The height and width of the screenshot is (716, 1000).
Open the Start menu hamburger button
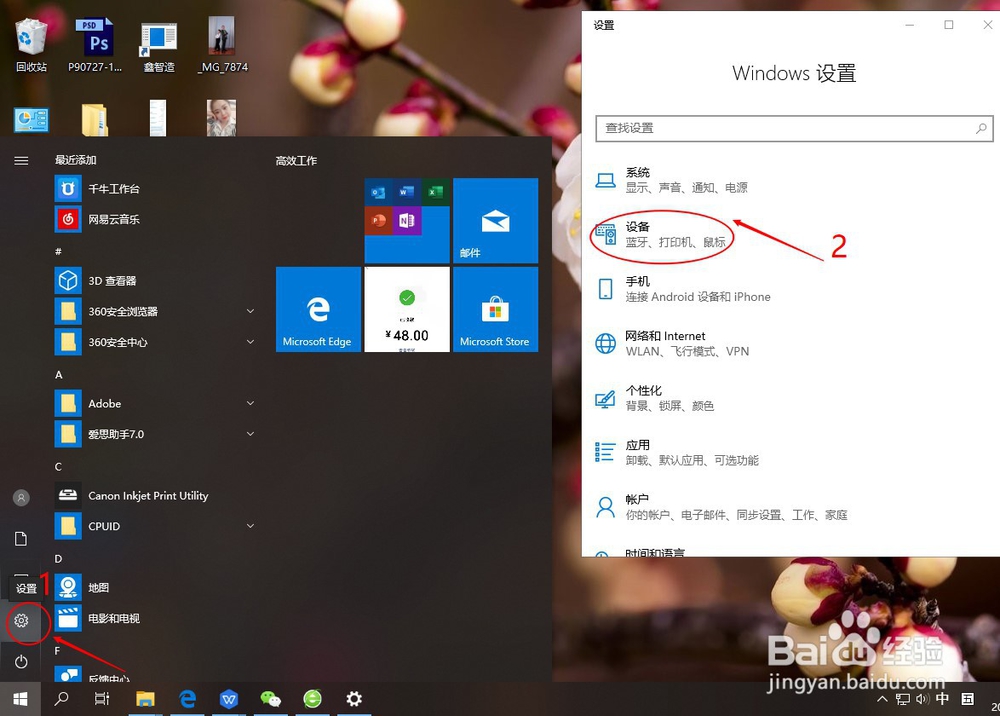click(21, 162)
